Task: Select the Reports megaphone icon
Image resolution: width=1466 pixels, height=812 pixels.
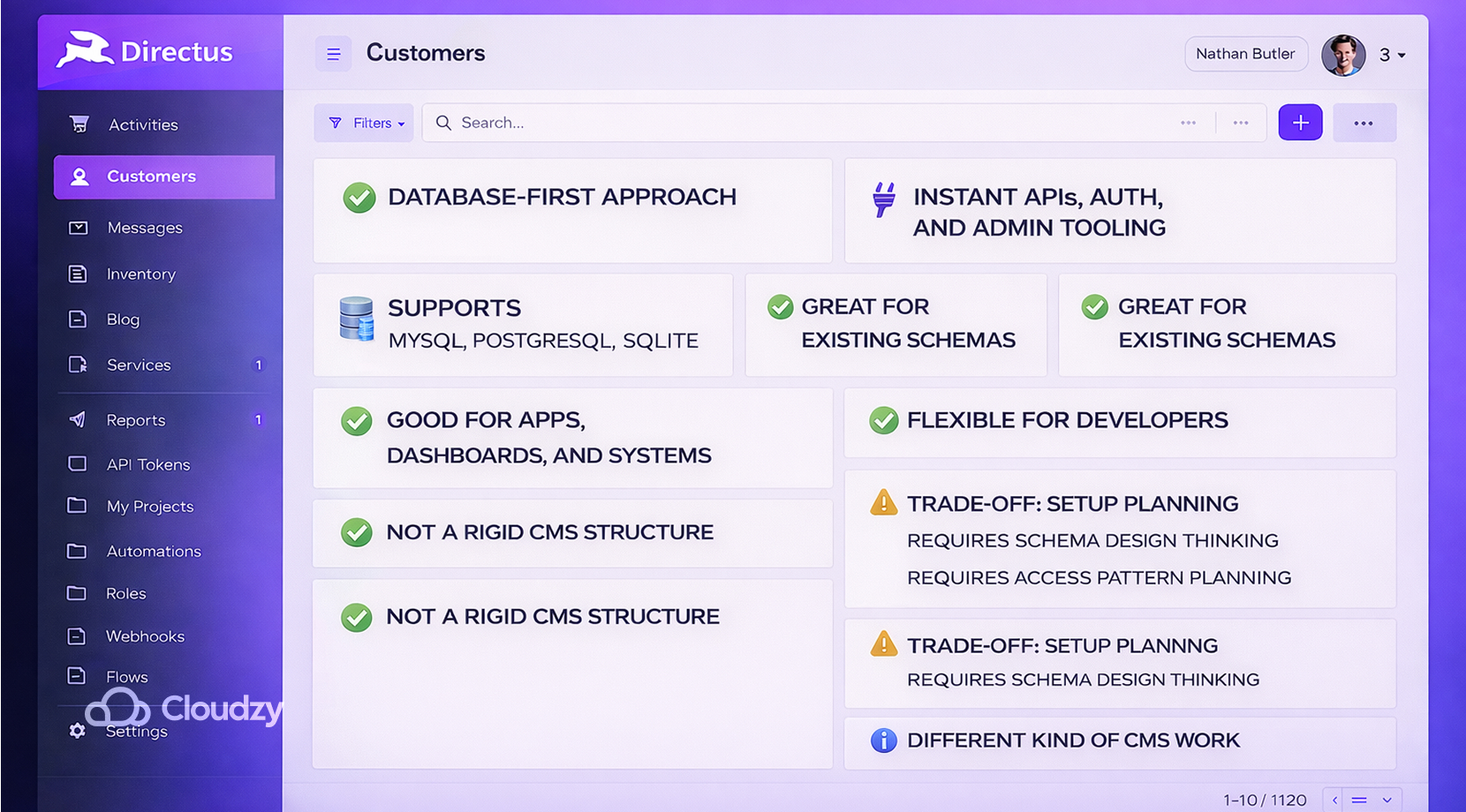Action: [79, 419]
